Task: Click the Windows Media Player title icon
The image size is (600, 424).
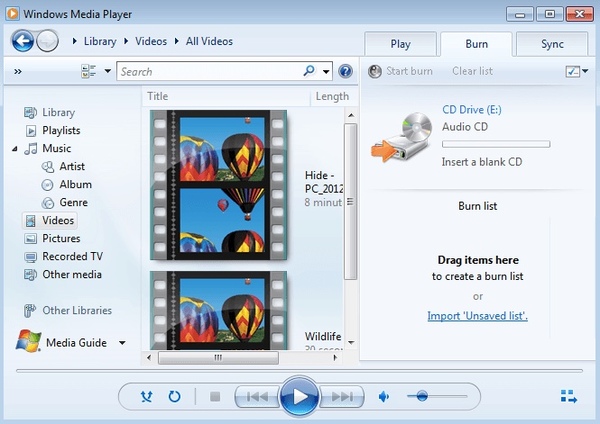Action: [x=12, y=14]
